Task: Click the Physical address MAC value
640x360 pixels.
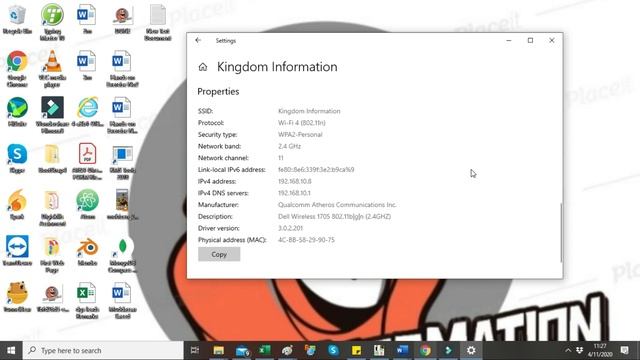Action: pyautogui.click(x=306, y=240)
